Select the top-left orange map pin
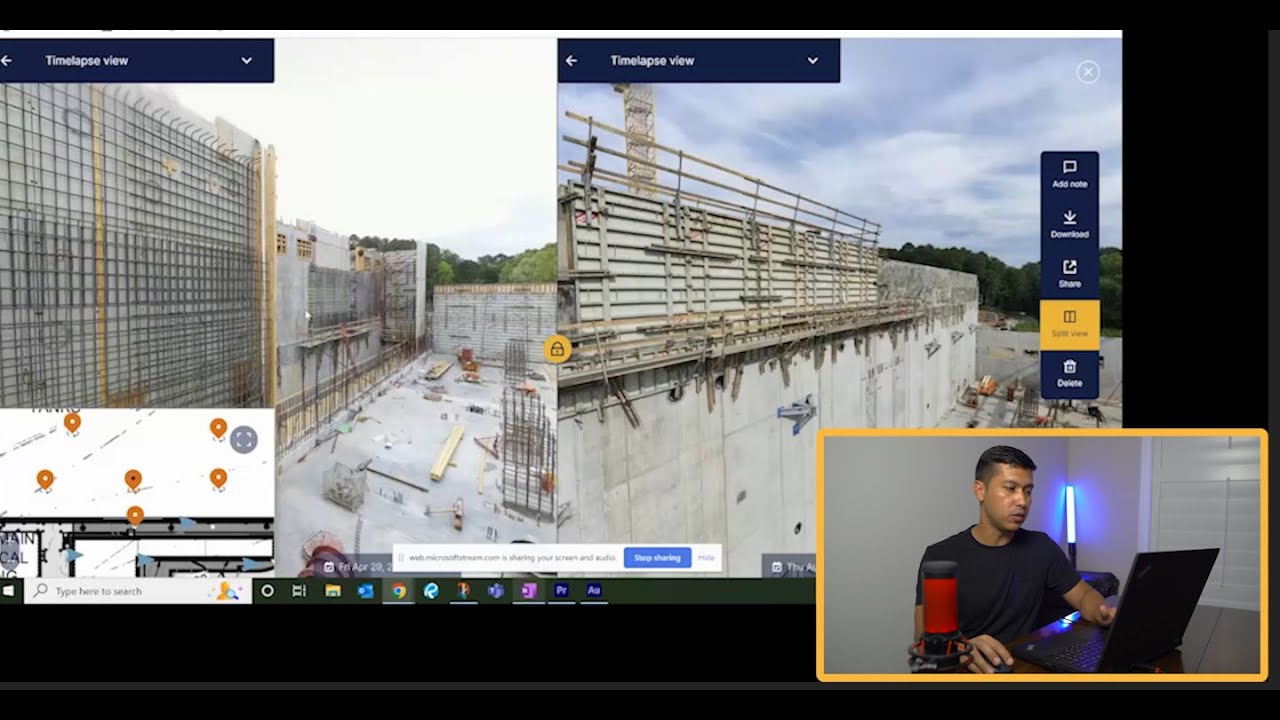Viewport: 1280px width, 720px height. [x=72, y=424]
